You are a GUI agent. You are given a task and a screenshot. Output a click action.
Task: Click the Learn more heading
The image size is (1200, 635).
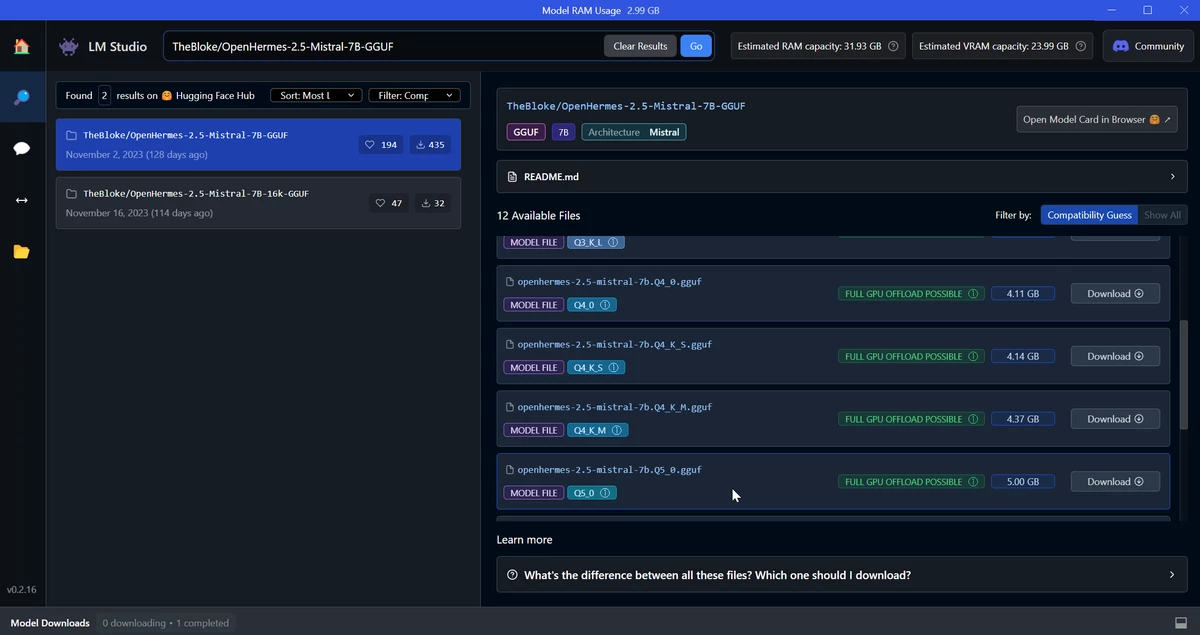[524, 540]
